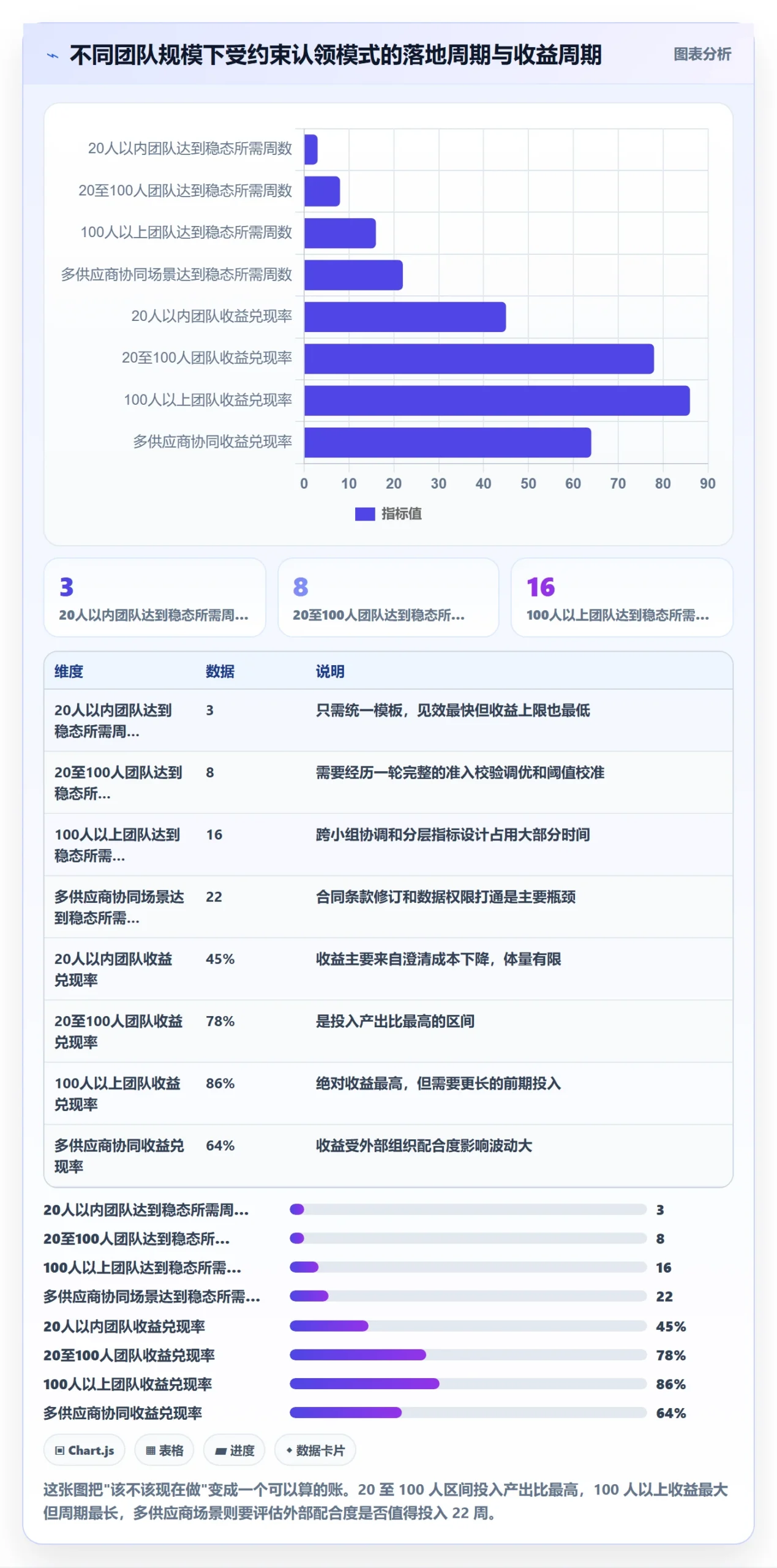Click table cell 需要经历一轮完整的准入校验调优和阈值校准
The height and width of the screenshot is (1568, 777).
click(460, 772)
